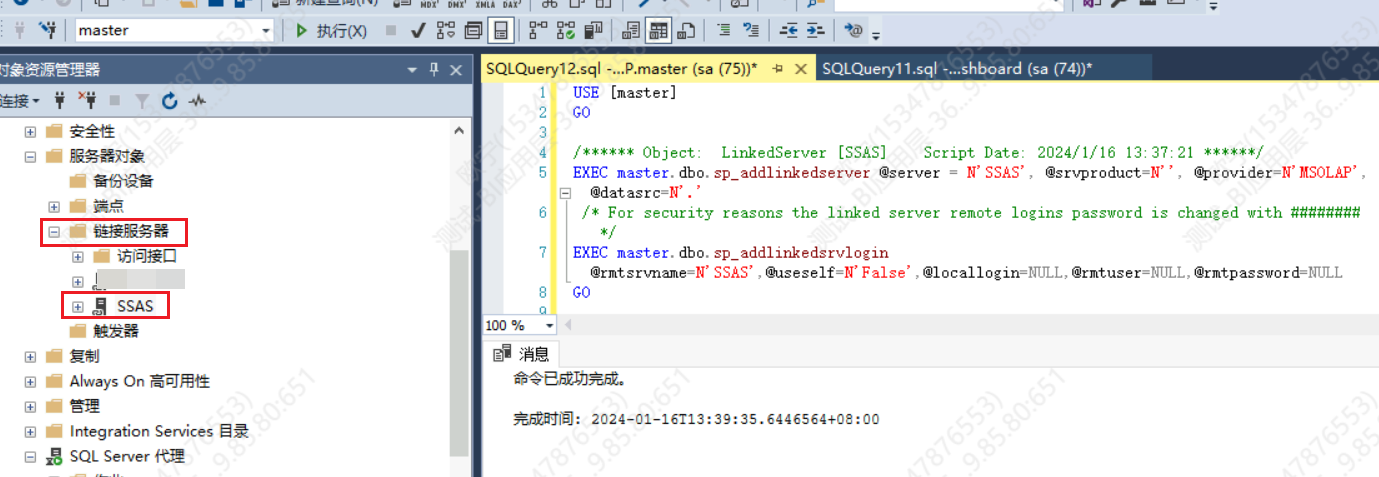Toggle the IntelliSense enabled icon
Image resolution: width=1379 pixels, height=477 pixels.
(x=502, y=30)
